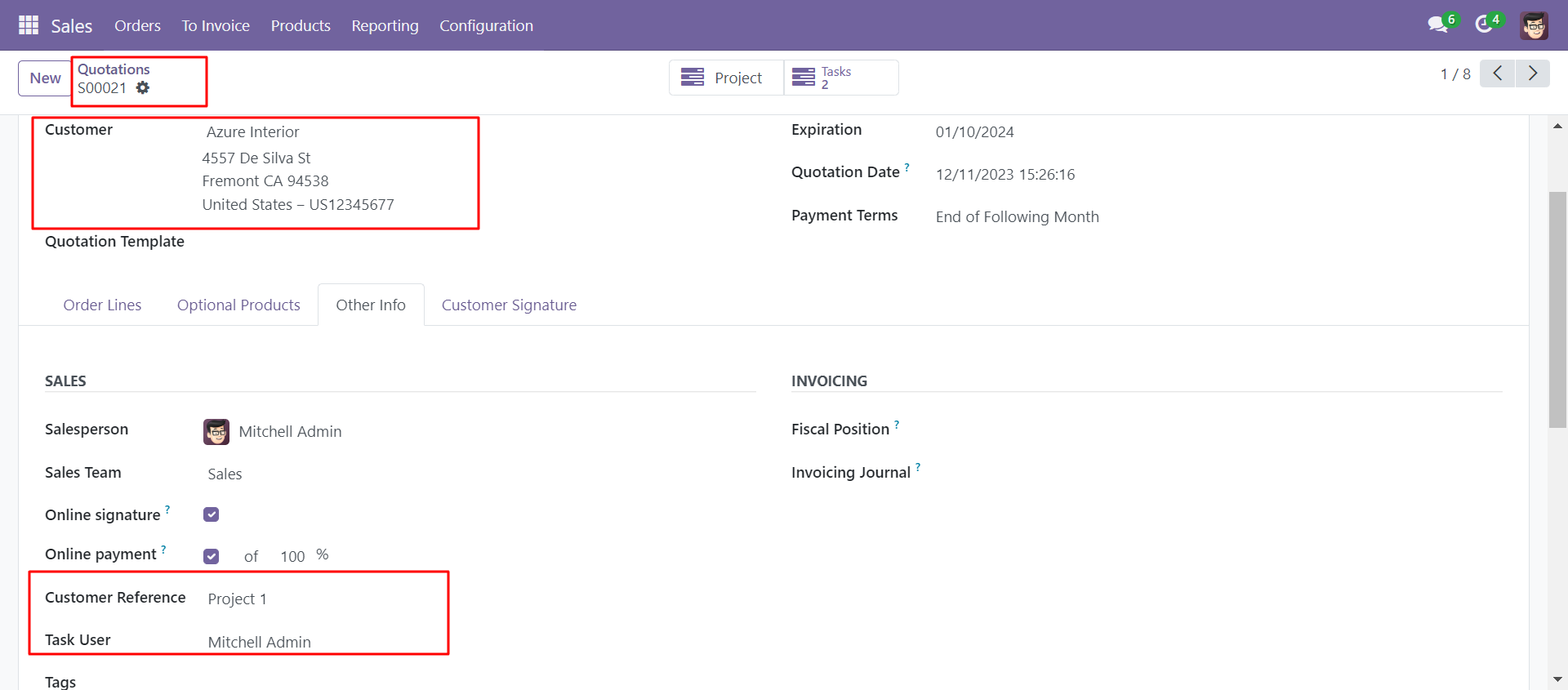
Task: Click the vertical scrollbar thumb
Action: (1557, 309)
